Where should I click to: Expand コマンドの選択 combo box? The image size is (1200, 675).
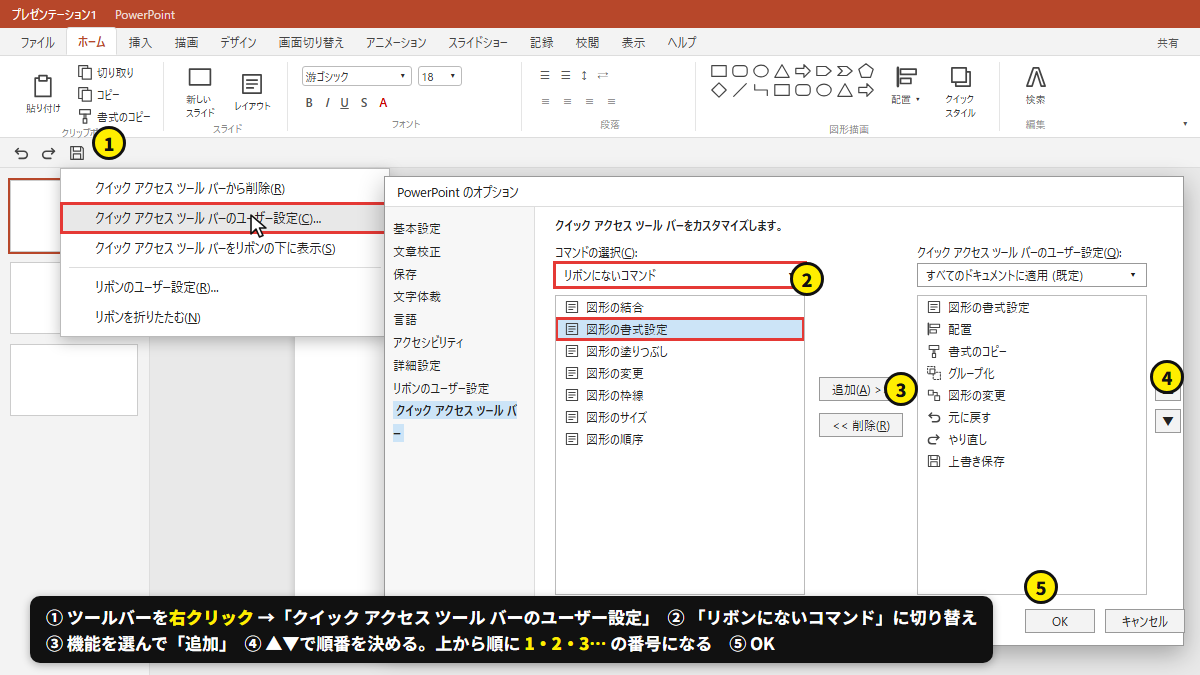point(679,275)
